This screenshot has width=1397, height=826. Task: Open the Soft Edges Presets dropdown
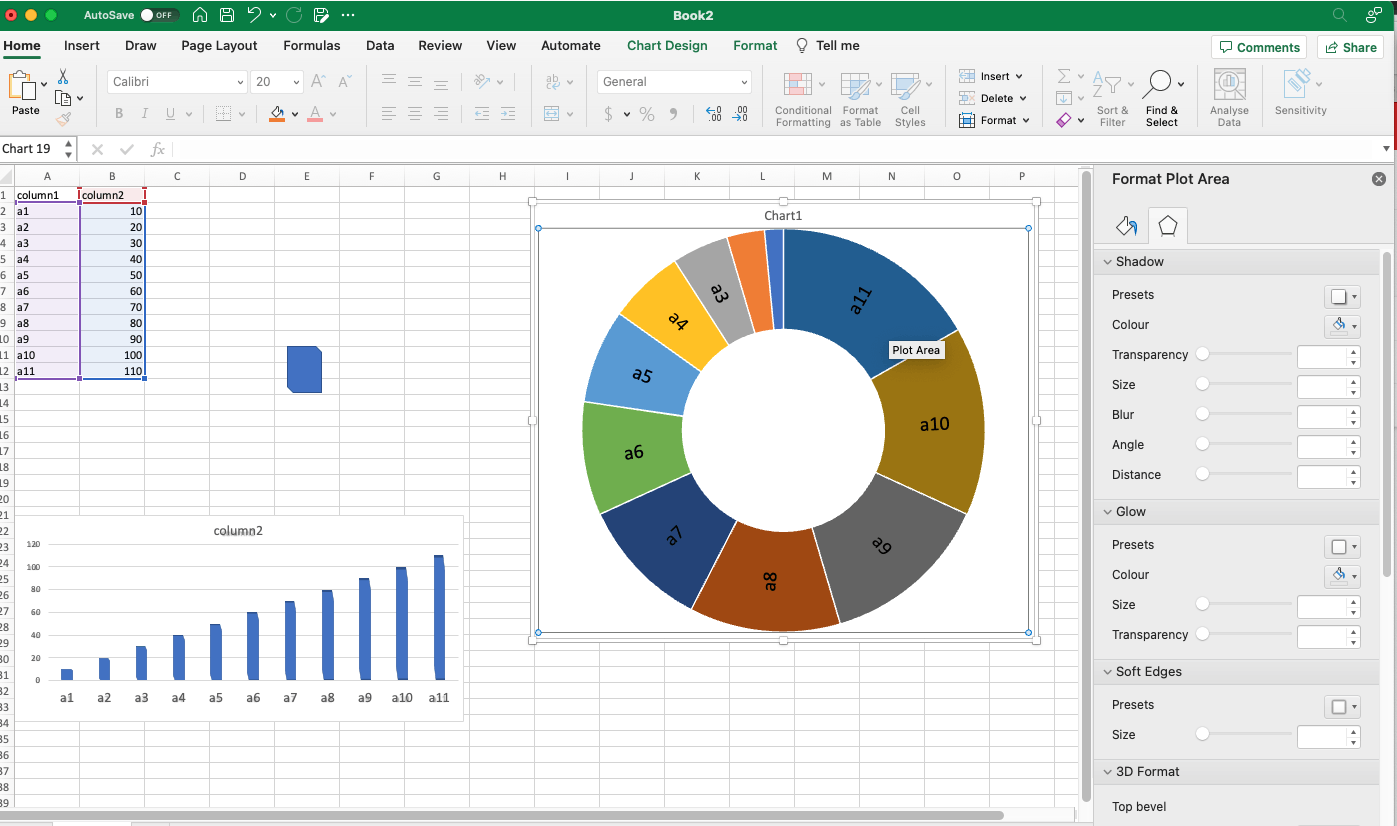1342,706
